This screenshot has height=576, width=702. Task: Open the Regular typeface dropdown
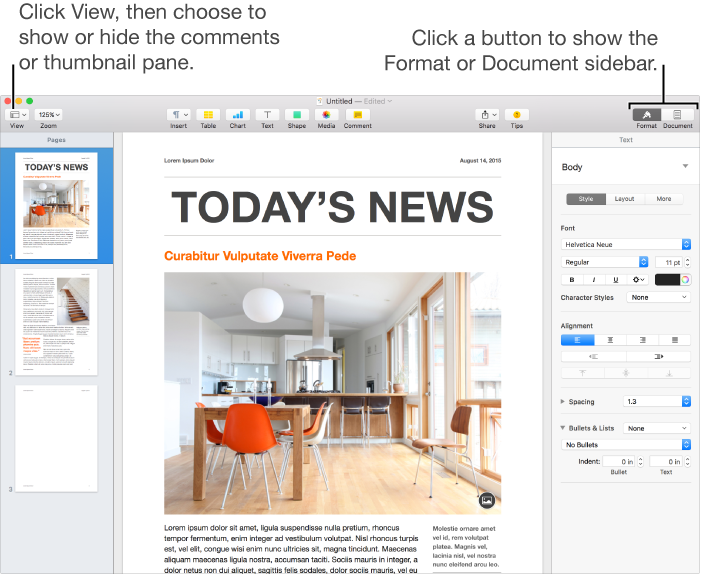[x=604, y=262]
